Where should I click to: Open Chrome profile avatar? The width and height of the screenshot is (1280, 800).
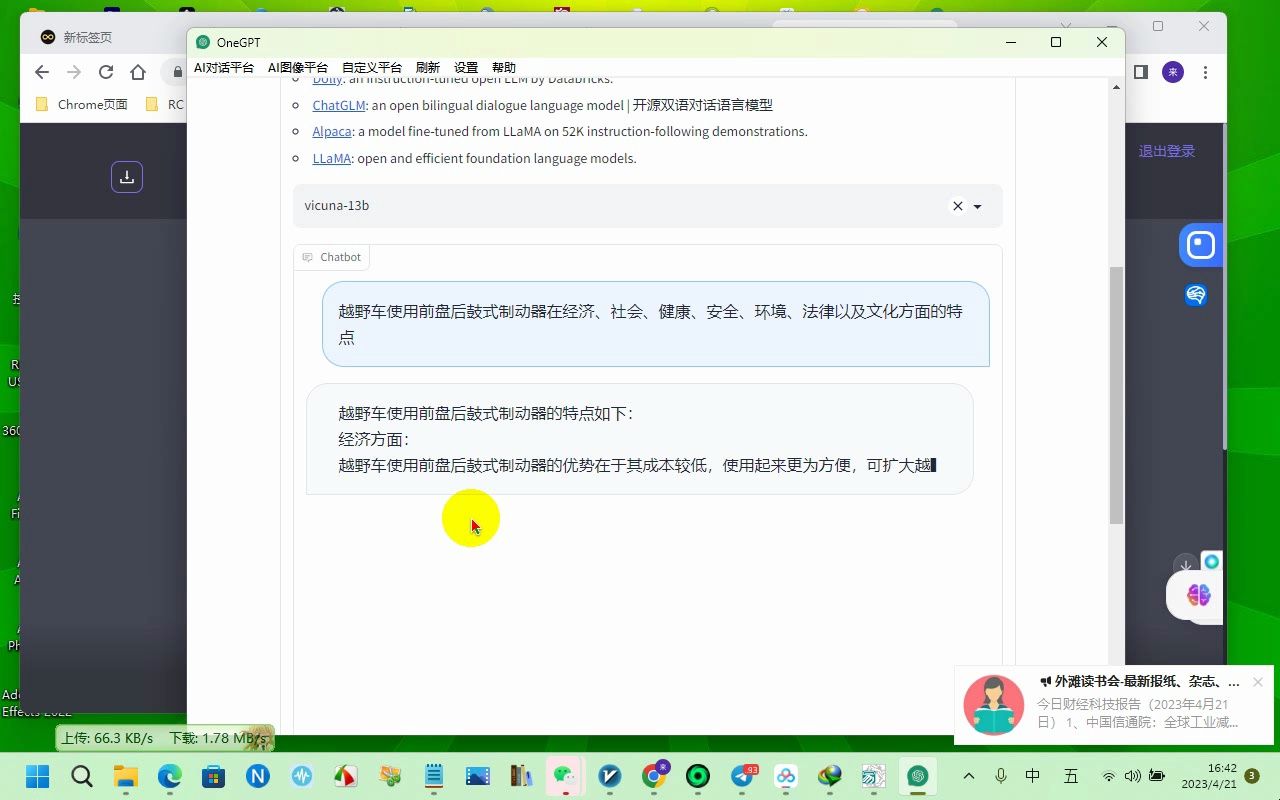tap(1173, 72)
